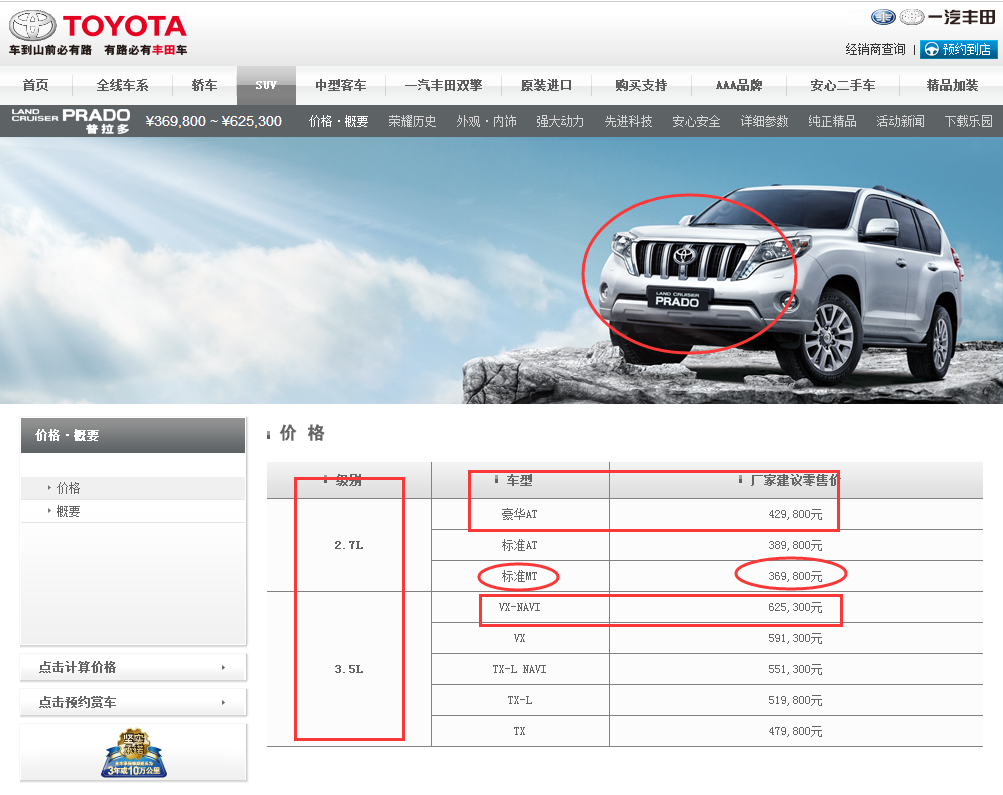Image resolution: width=1003 pixels, height=795 pixels.
Task: Click the Land Cruiser Prado 普拉多 logo
Action: tap(71, 121)
